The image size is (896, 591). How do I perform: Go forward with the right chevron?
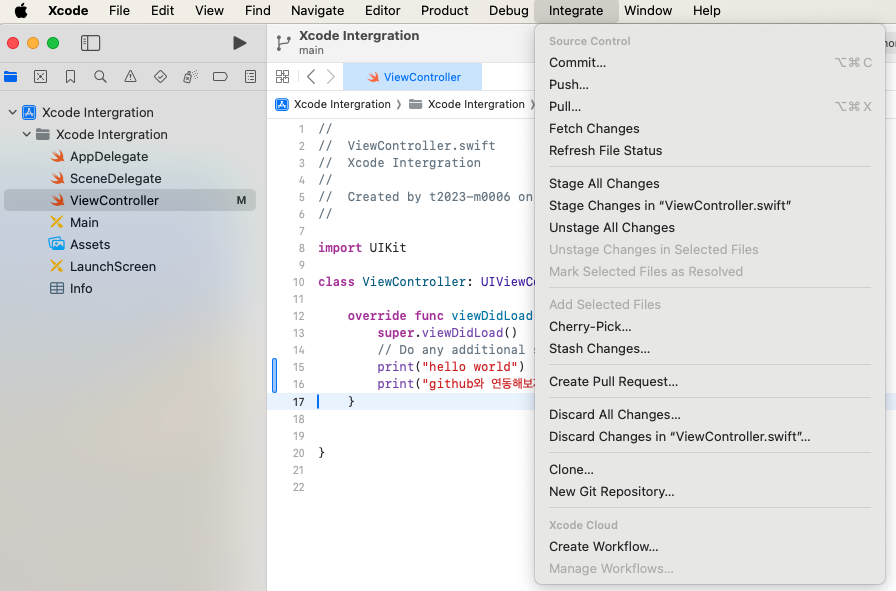[330, 77]
